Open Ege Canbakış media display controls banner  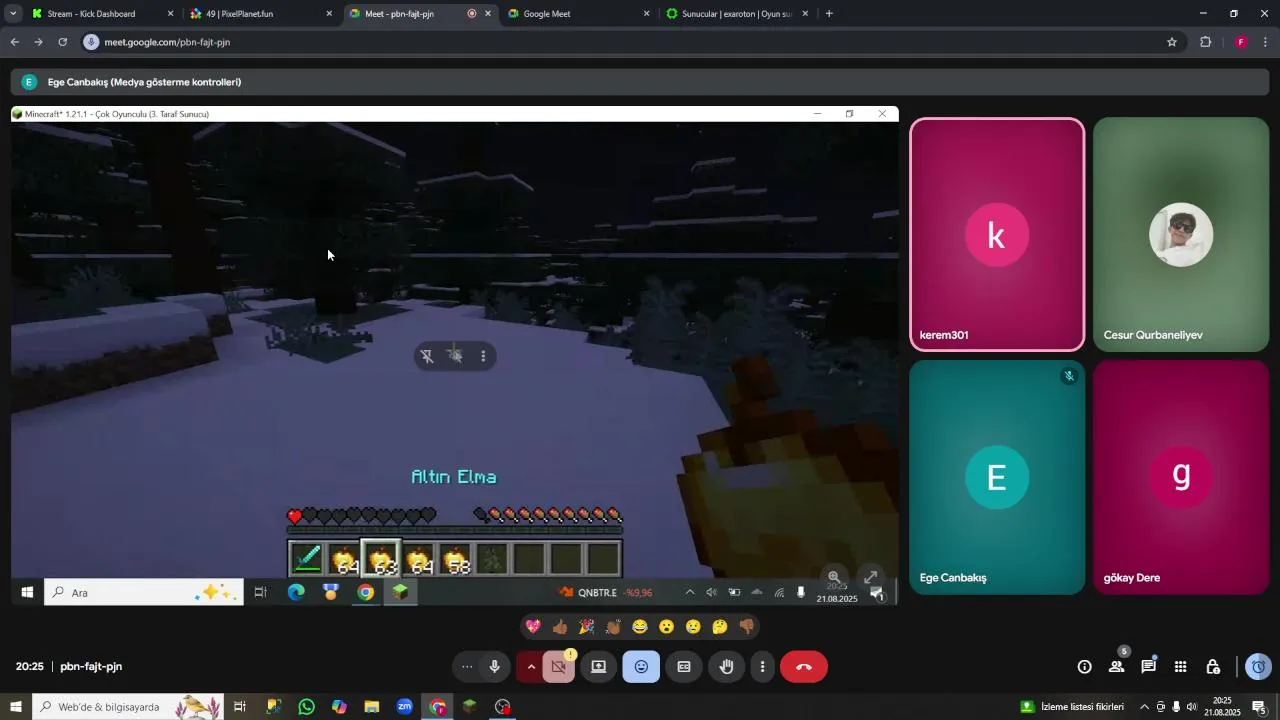[x=638, y=82]
